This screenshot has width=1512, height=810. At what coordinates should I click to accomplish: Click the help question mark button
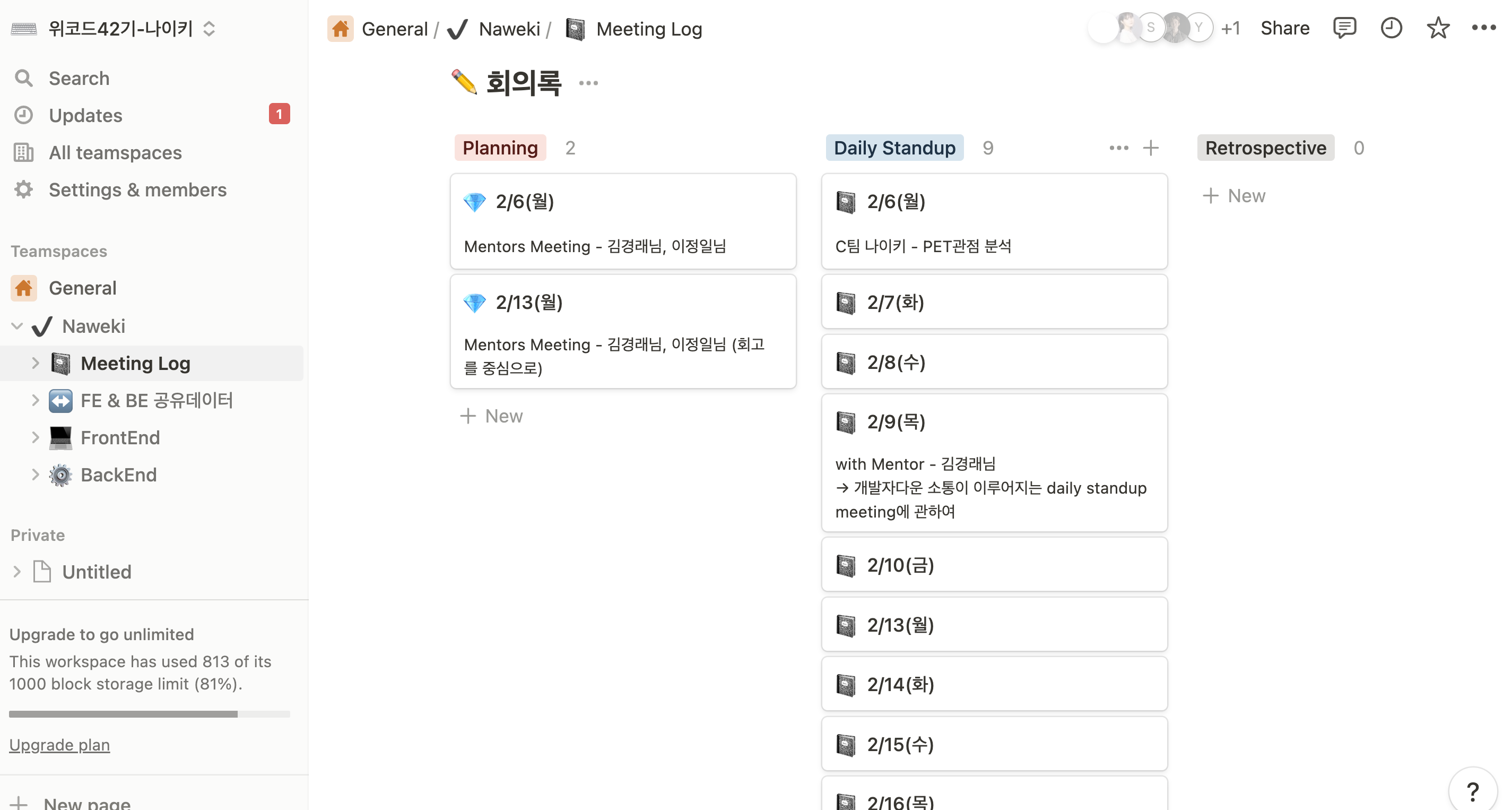pyautogui.click(x=1473, y=791)
